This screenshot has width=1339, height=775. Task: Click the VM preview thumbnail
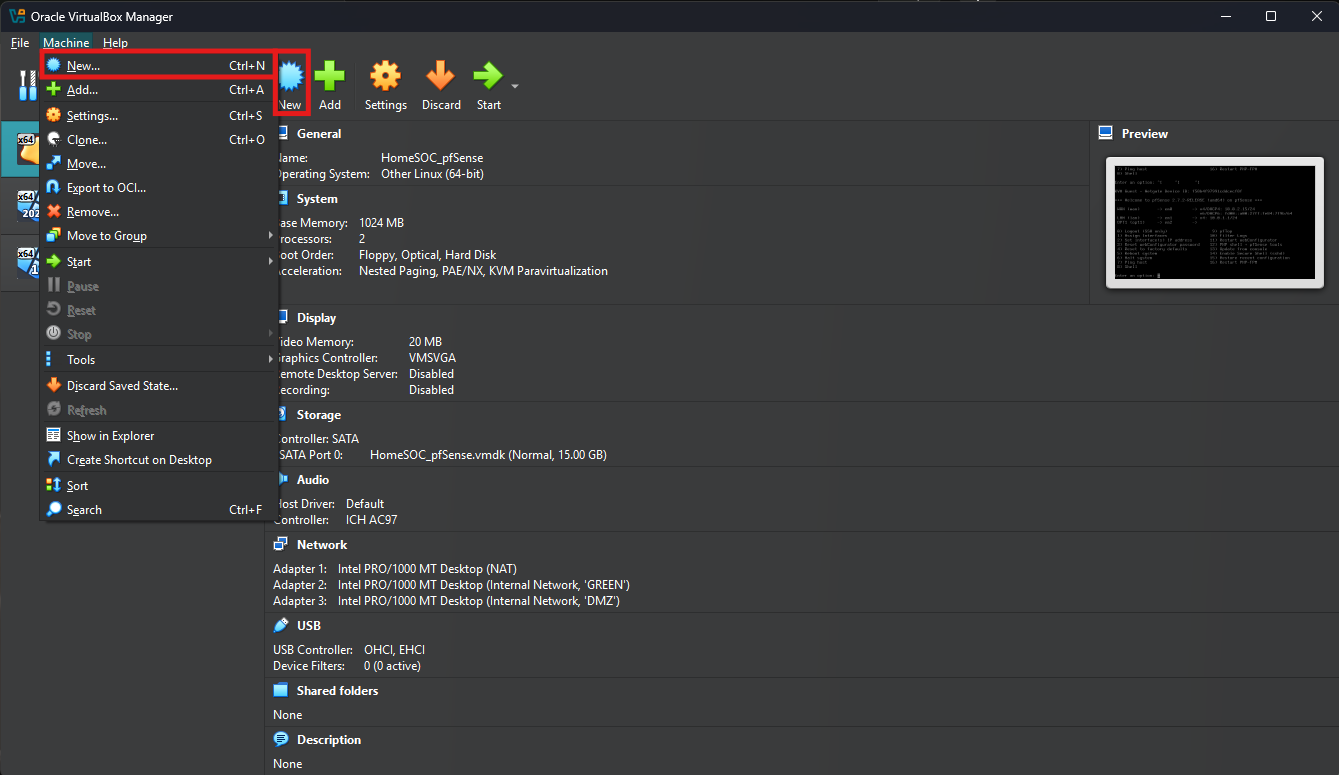pyautogui.click(x=1214, y=223)
